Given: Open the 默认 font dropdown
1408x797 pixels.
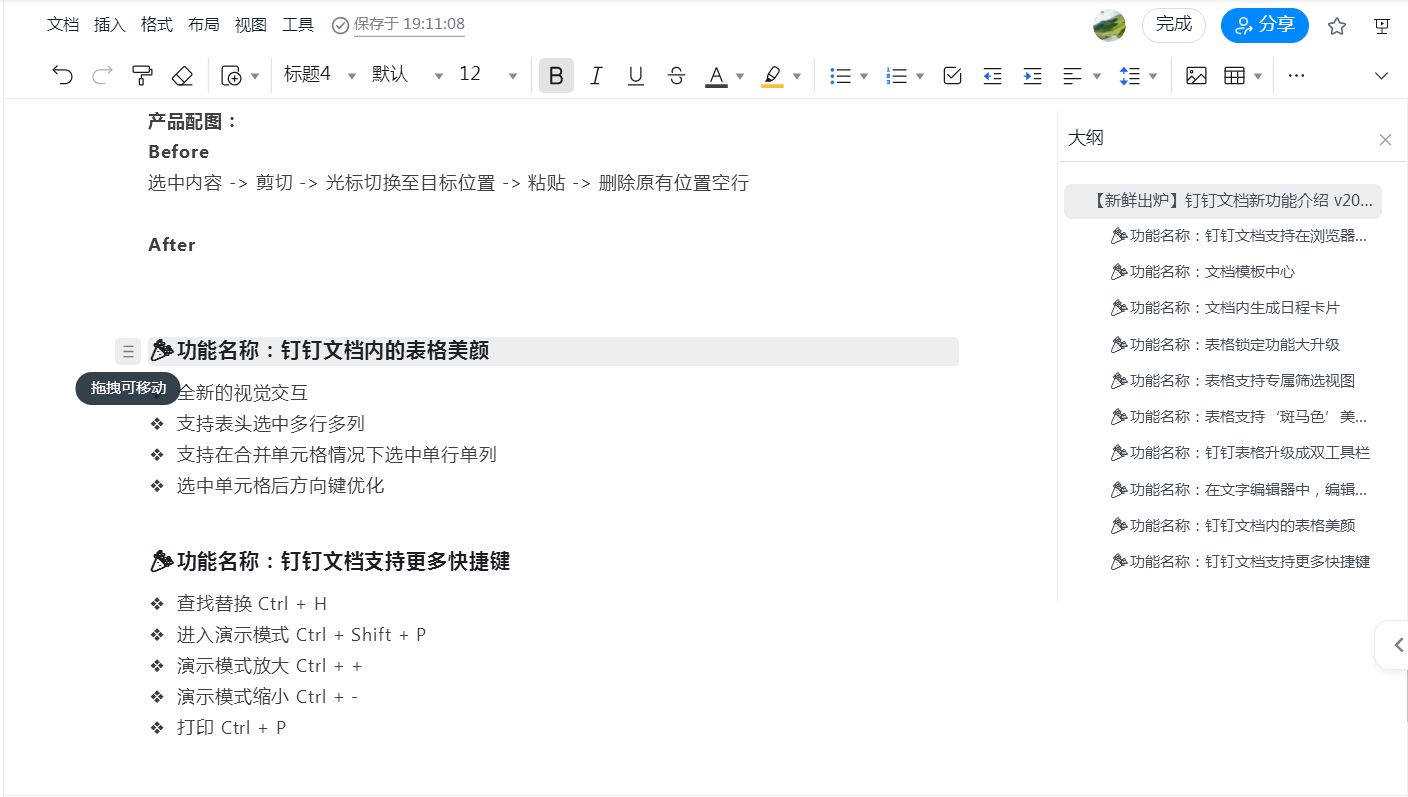Looking at the screenshot, I should pos(407,75).
